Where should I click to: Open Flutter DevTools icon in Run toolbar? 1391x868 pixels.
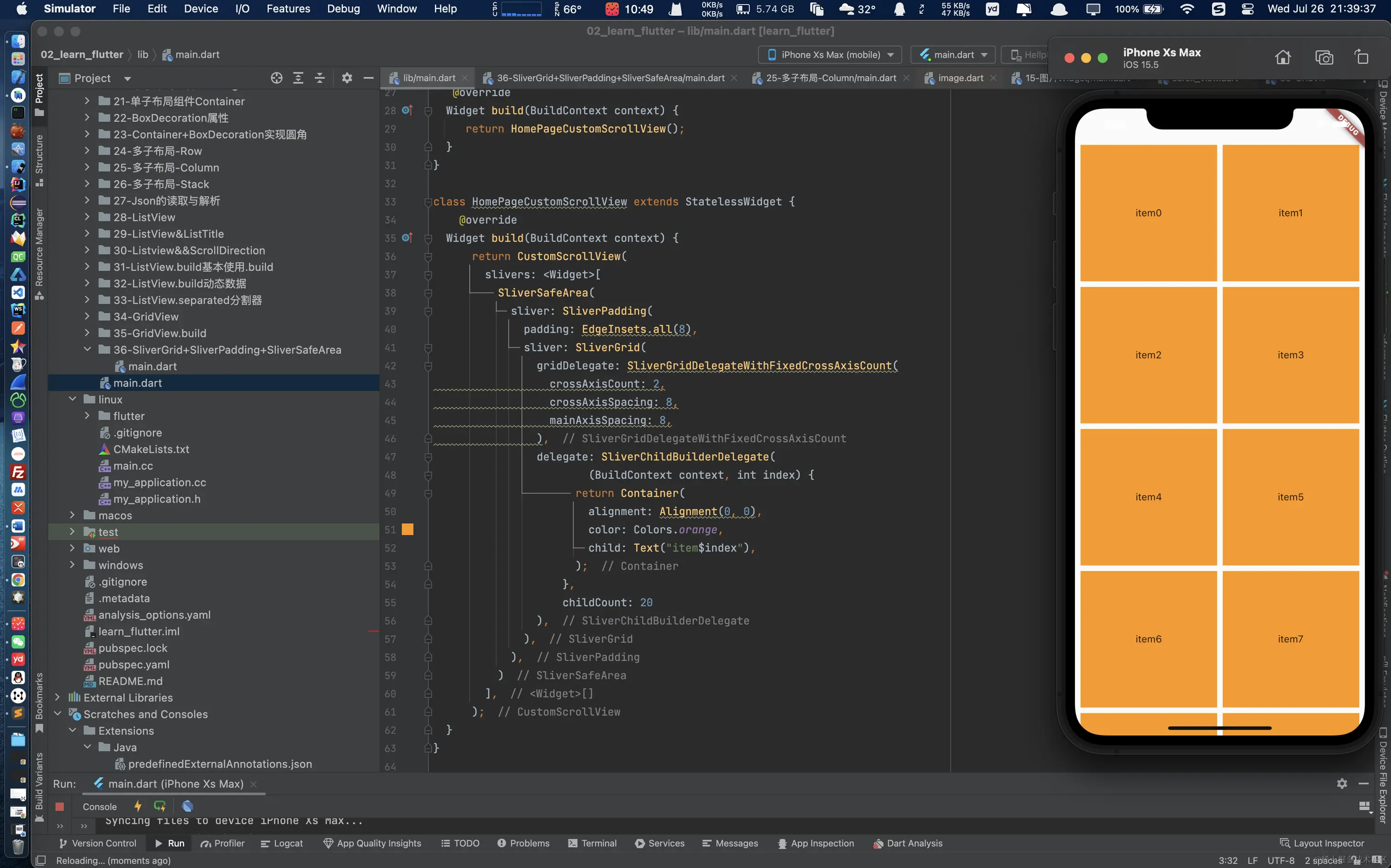[187, 806]
